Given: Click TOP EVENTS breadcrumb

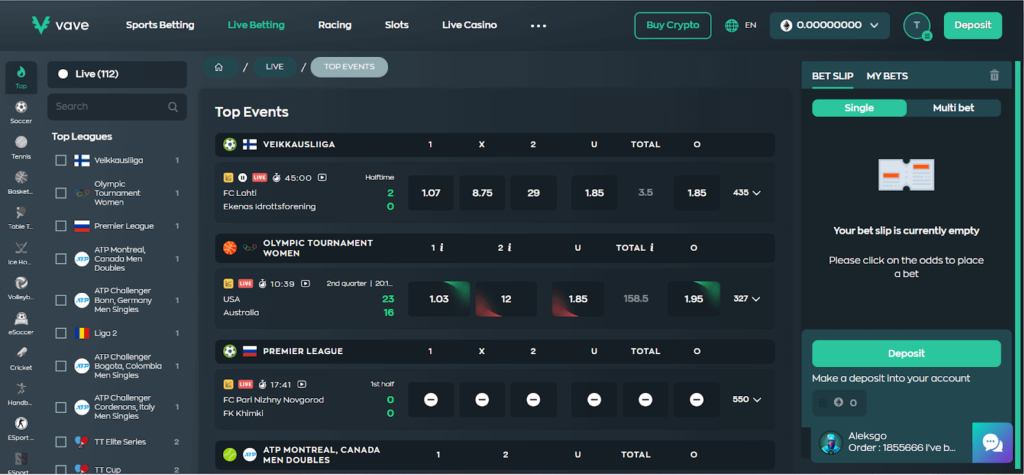Looking at the screenshot, I should point(349,67).
